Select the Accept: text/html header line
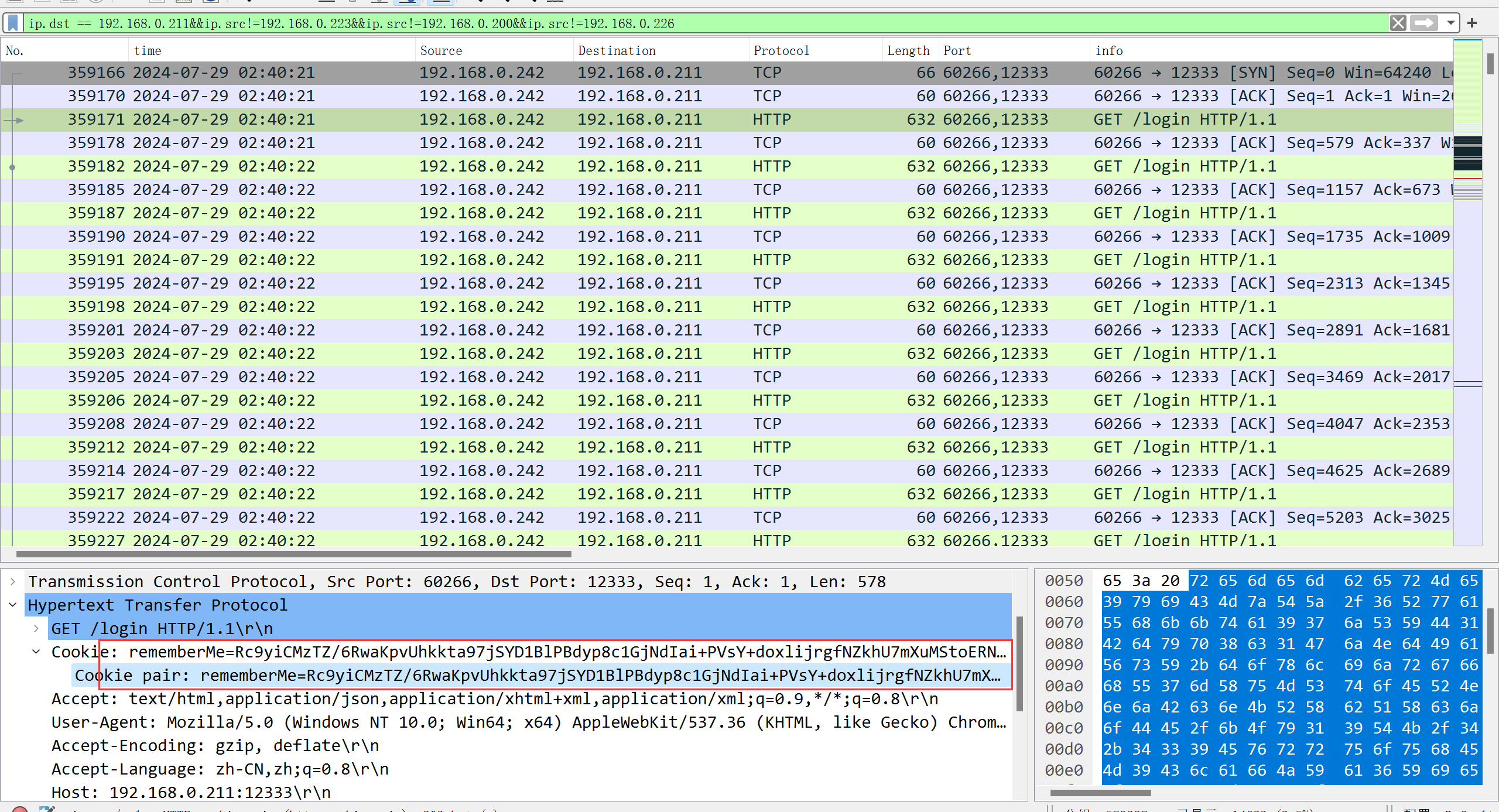This screenshot has height=812, width=1499. pyautogui.click(x=495, y=699)
